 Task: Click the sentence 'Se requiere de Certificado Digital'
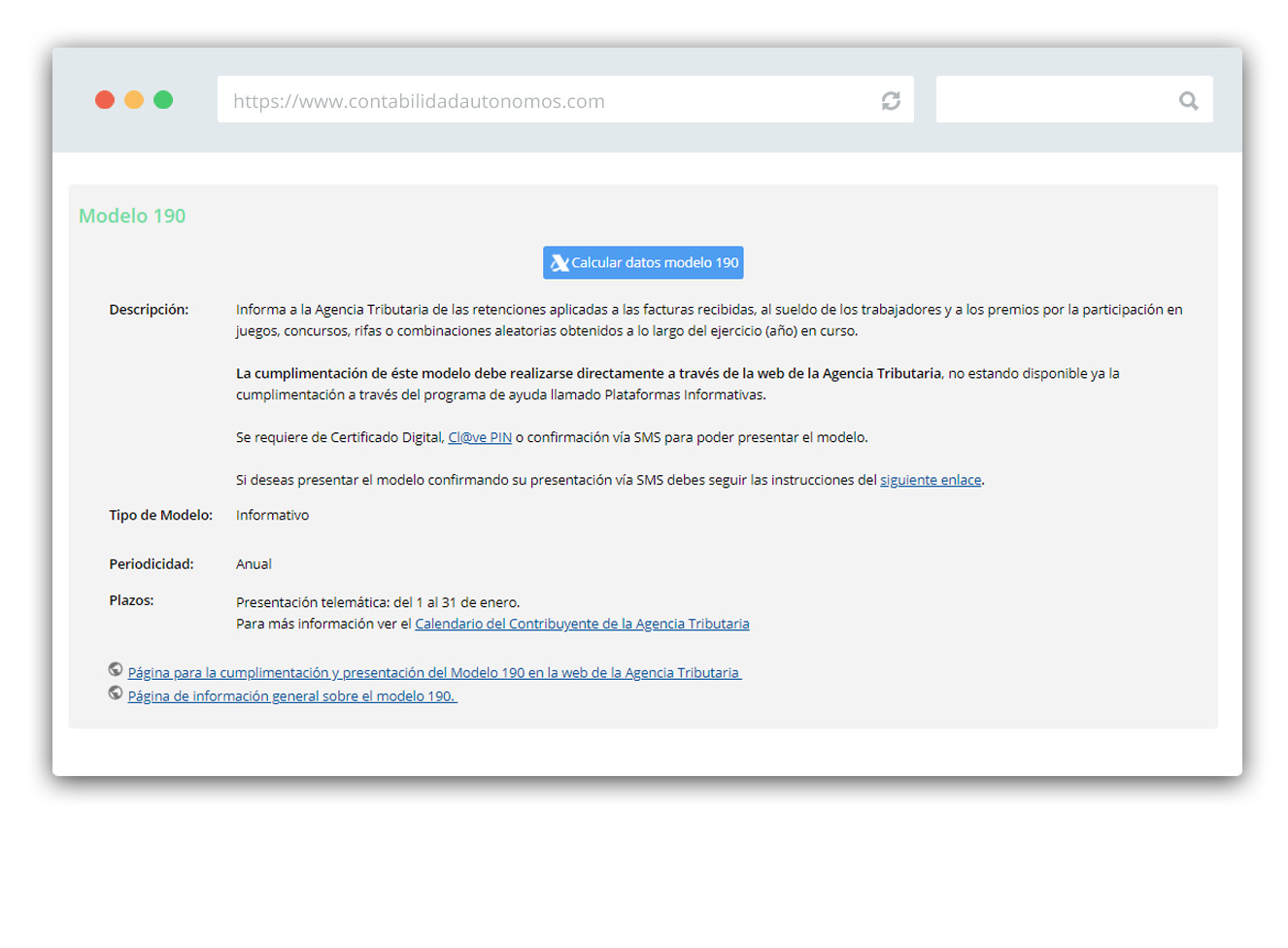pos(552,438)
